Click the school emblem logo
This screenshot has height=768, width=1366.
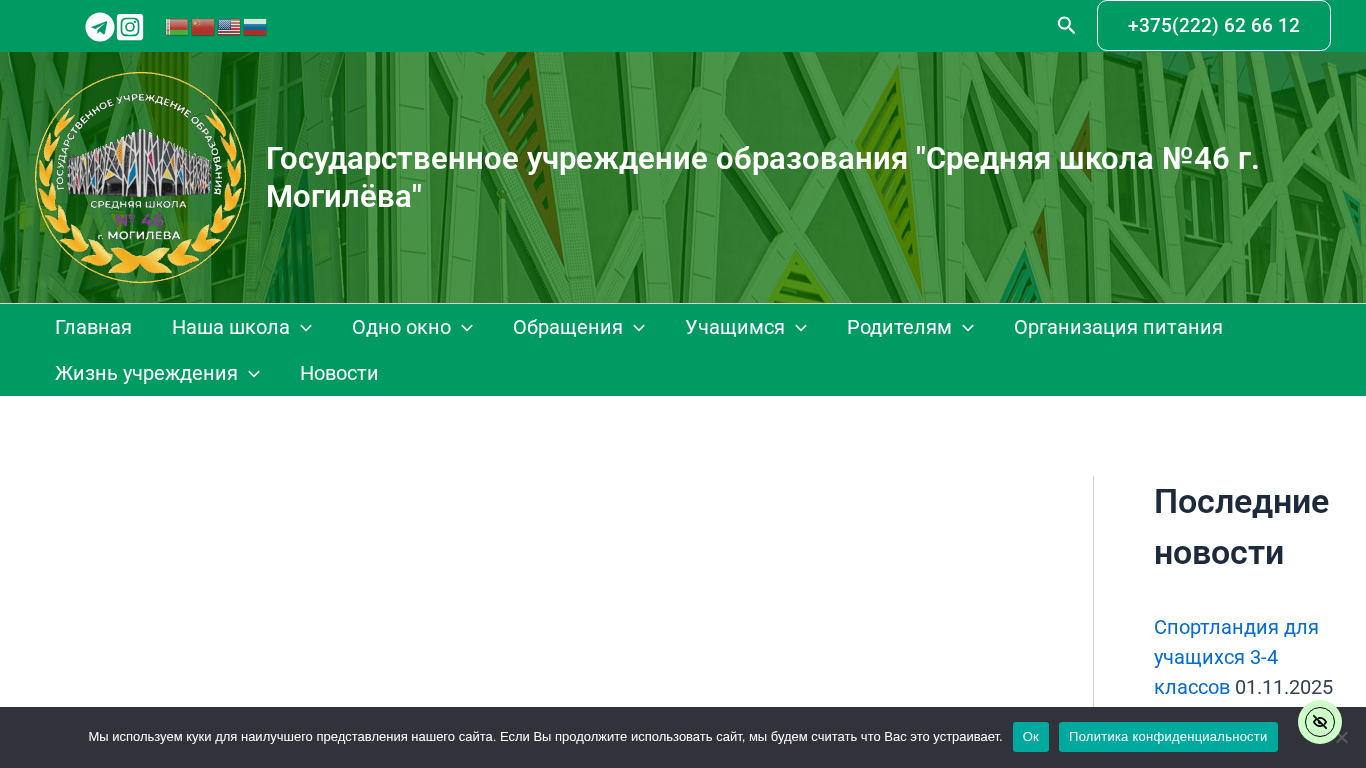pos(140,178)
